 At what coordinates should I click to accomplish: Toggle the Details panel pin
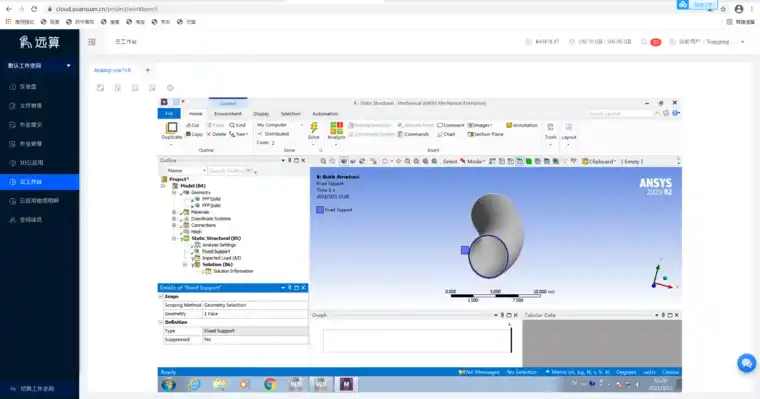pos(290,288)
